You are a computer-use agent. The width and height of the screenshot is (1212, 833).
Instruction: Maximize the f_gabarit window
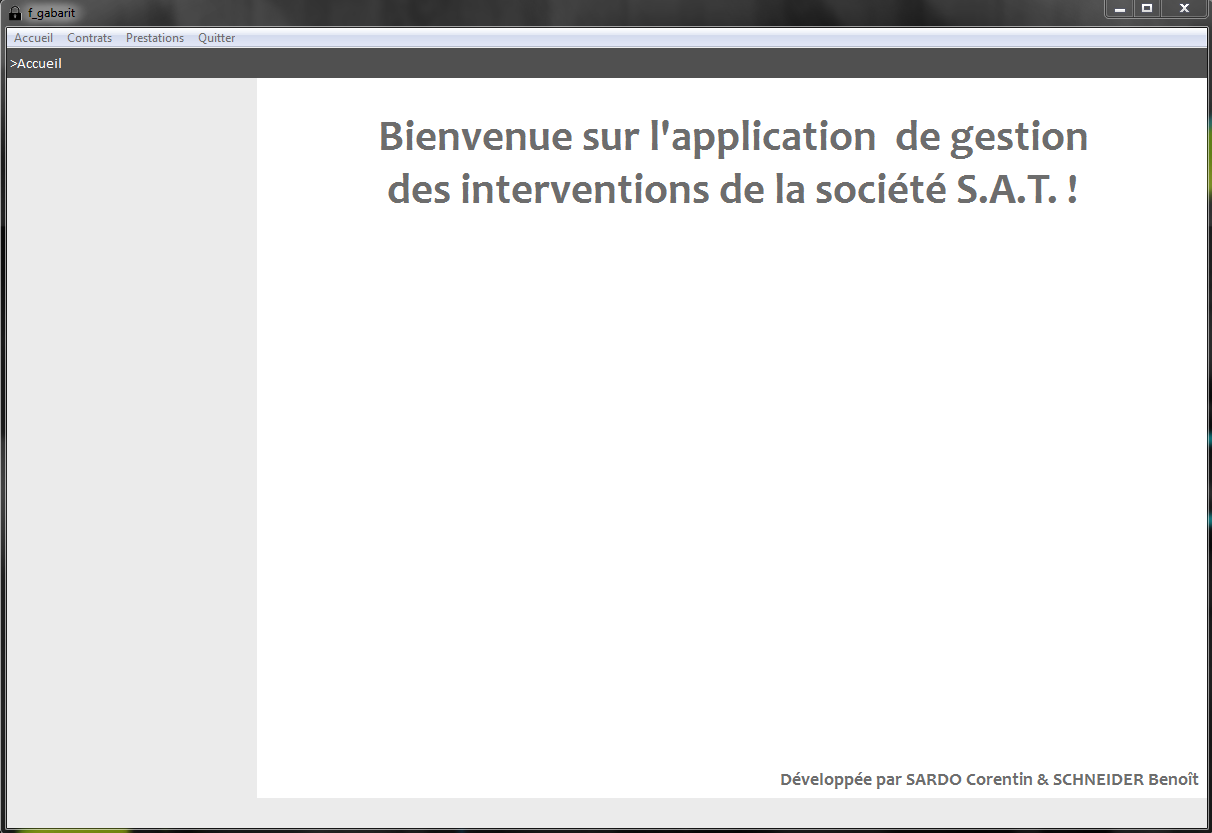click(x=1147, y=9)
